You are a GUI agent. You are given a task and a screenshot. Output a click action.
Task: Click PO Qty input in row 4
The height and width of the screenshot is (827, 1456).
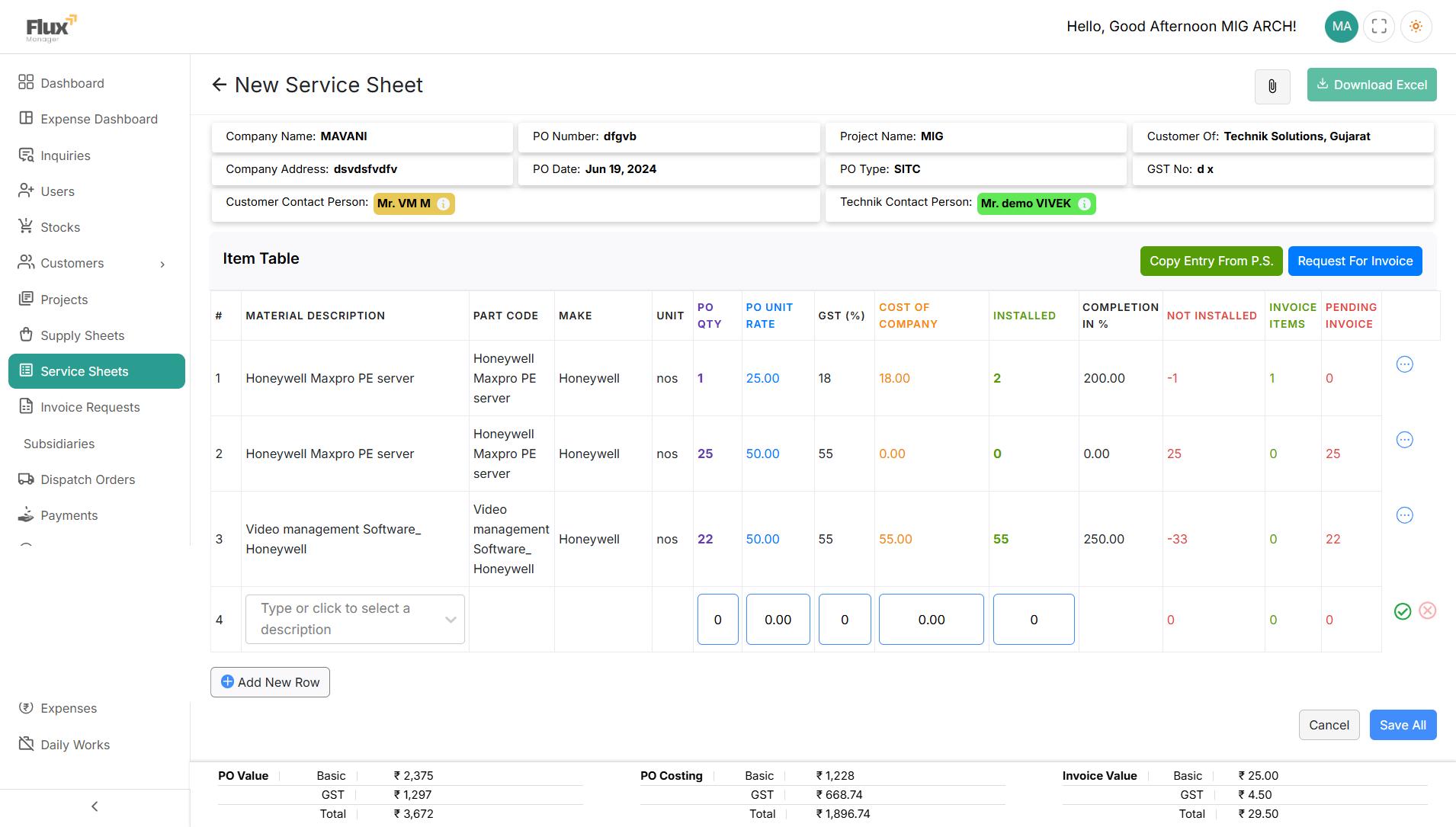click(x=717, y=620)
